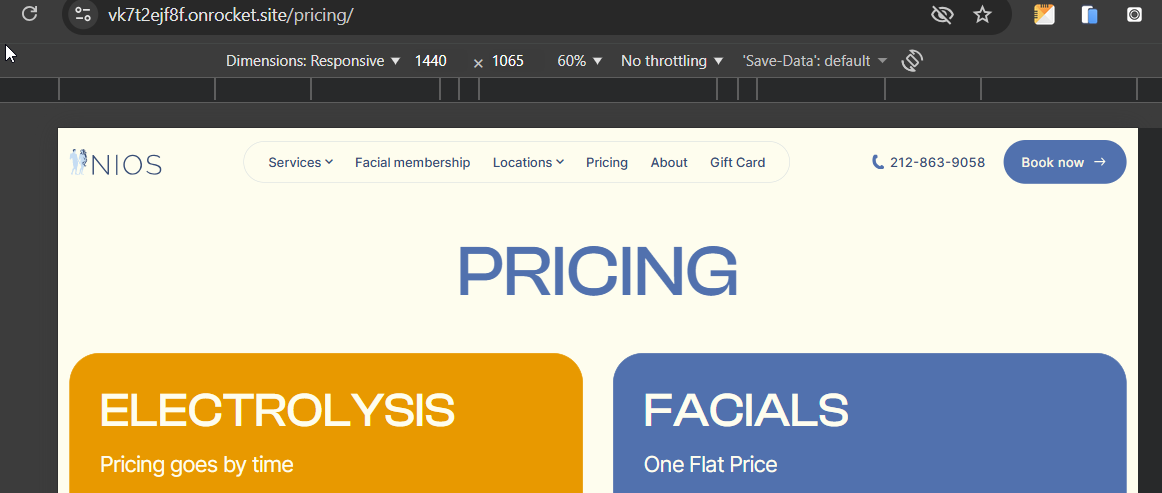
Task: Expand the Locations menu
Action: pyautogui.click(x=528, y=162)
